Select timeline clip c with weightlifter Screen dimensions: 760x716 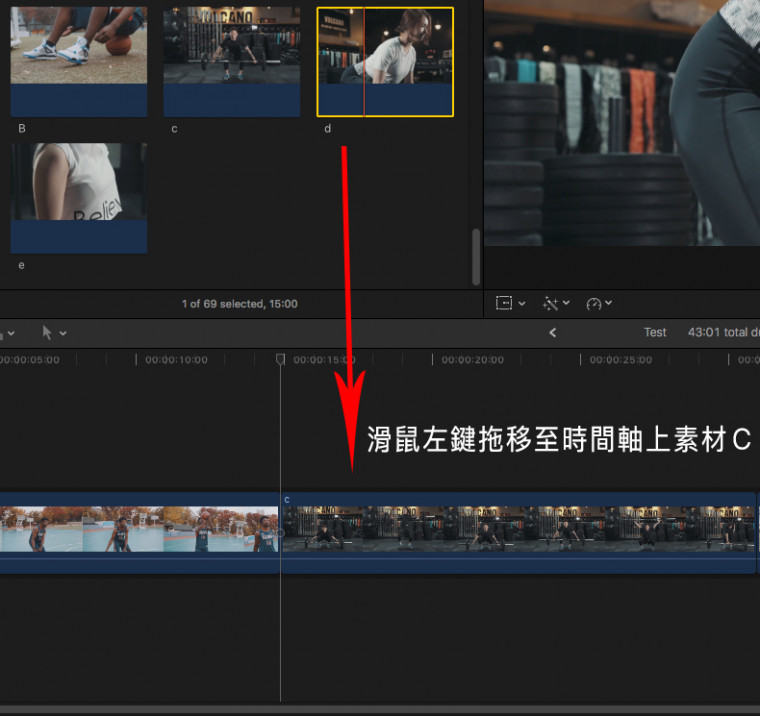pyautogui.click(x=519, y=533)
